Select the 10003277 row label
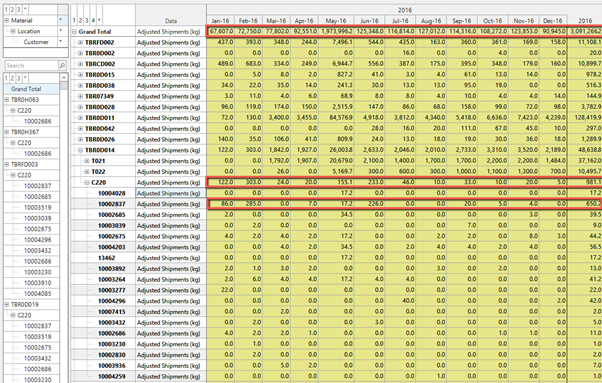 111,290
